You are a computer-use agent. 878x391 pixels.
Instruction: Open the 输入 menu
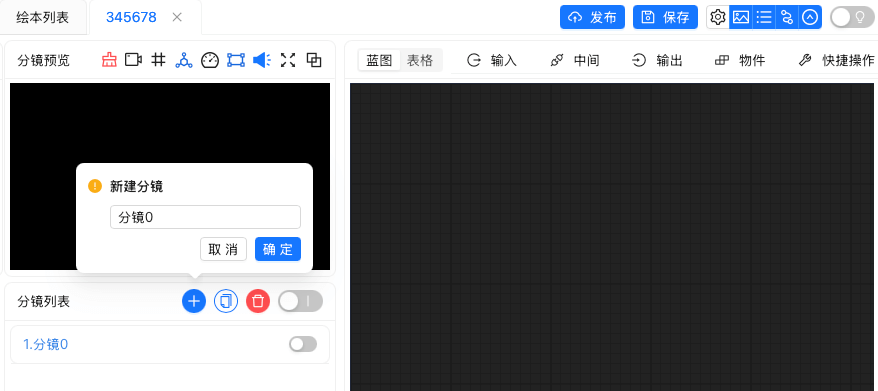tap(492, 60)
